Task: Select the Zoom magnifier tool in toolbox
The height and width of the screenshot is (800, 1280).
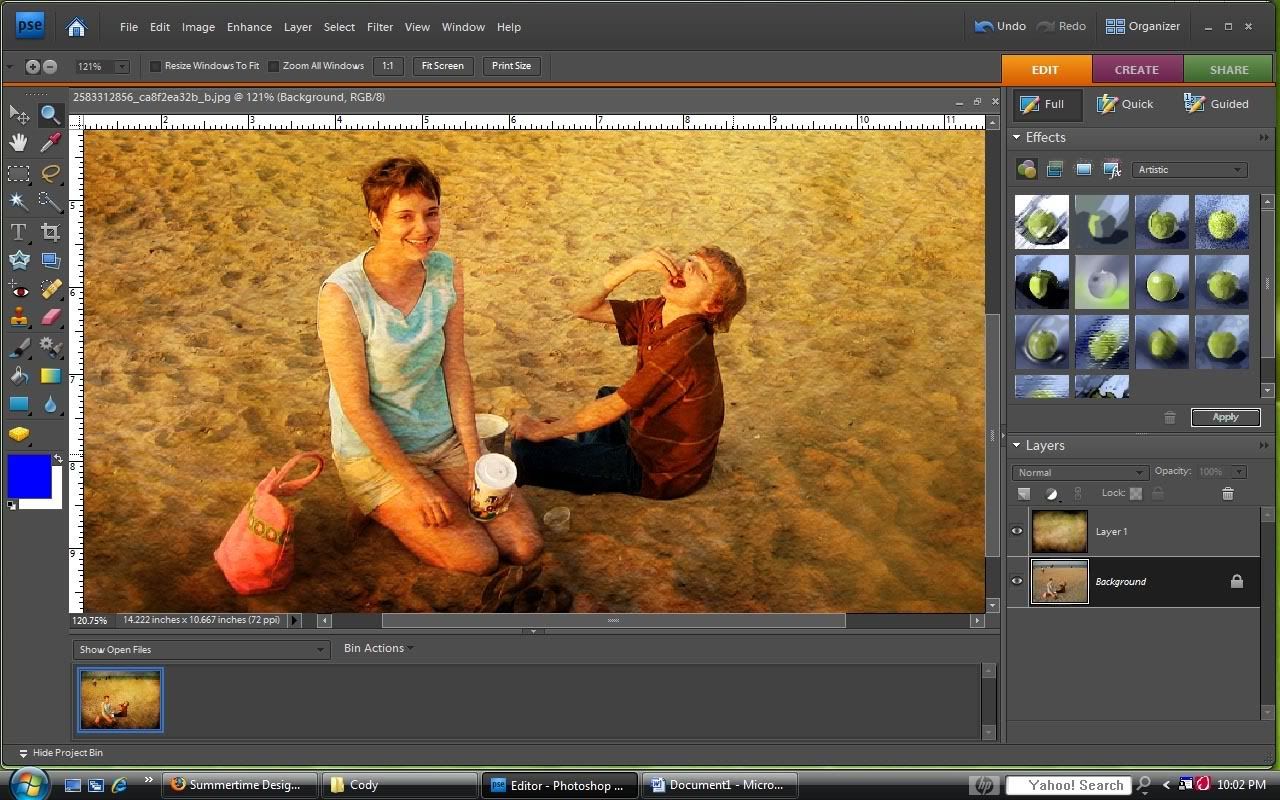Action: click(50, 115)
